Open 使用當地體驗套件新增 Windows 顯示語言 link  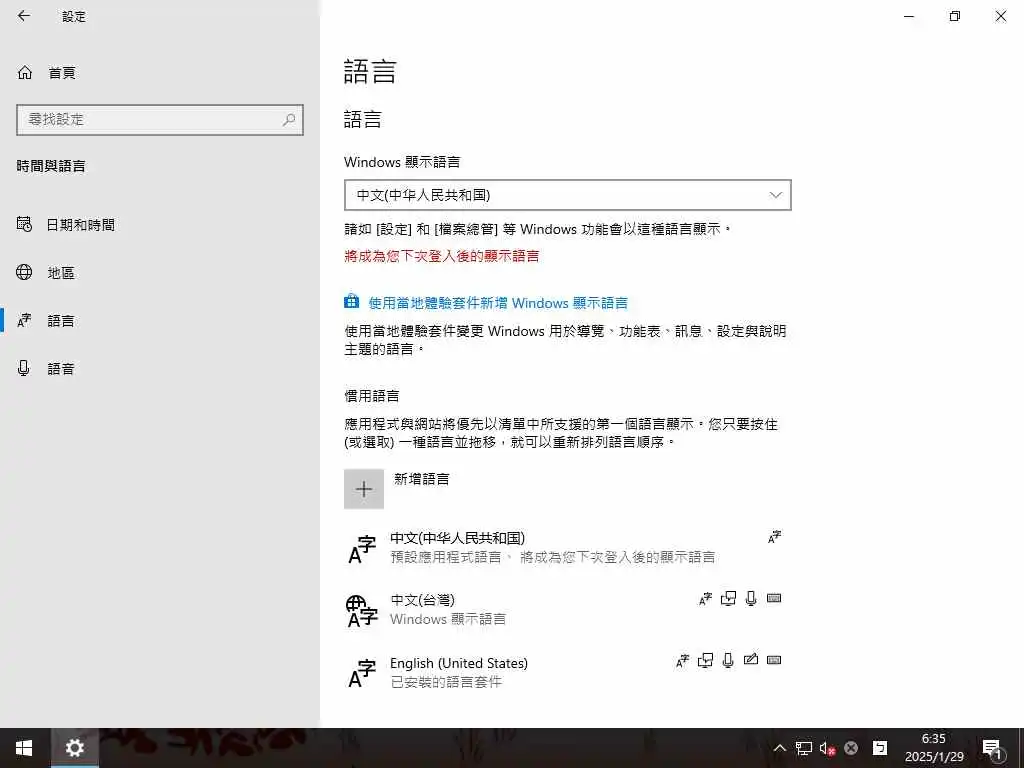498,303
